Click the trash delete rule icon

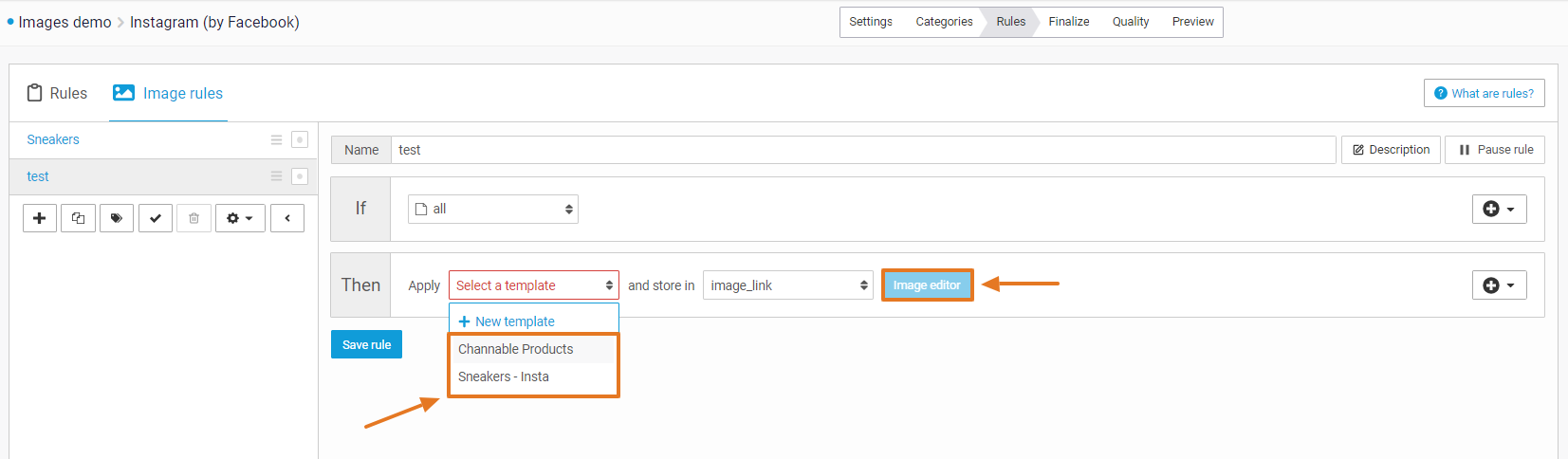coord(194,218)
